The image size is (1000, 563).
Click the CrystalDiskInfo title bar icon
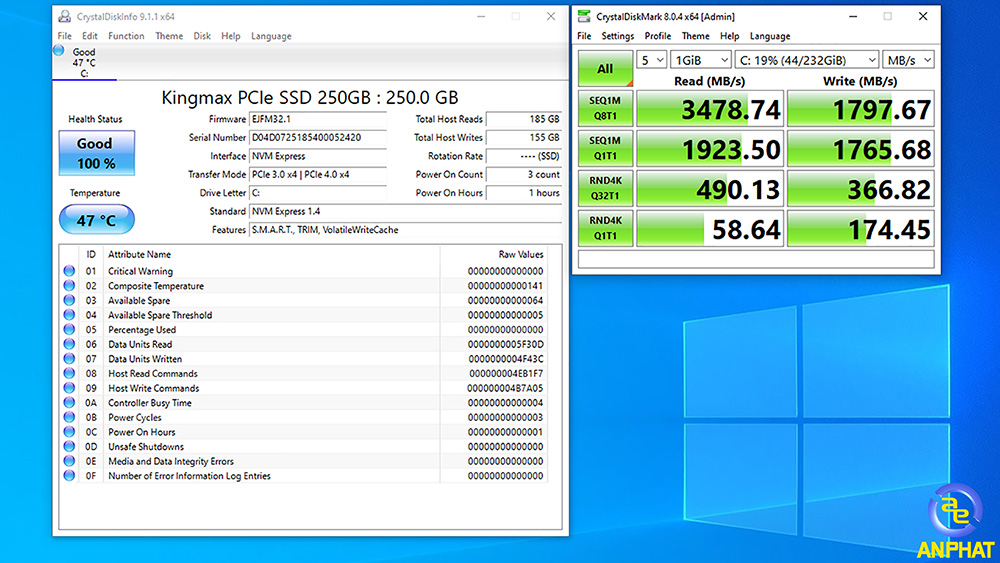[64, 17]
